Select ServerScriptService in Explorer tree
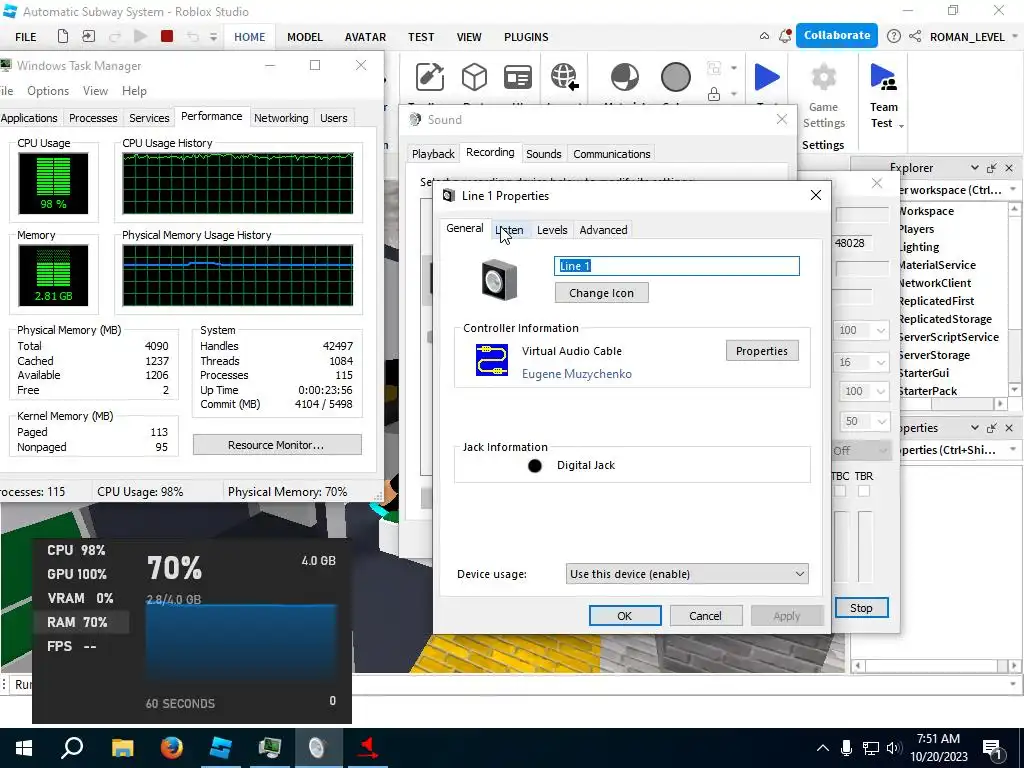This screenshot has width=1024, height=768. tap(948, 337)
